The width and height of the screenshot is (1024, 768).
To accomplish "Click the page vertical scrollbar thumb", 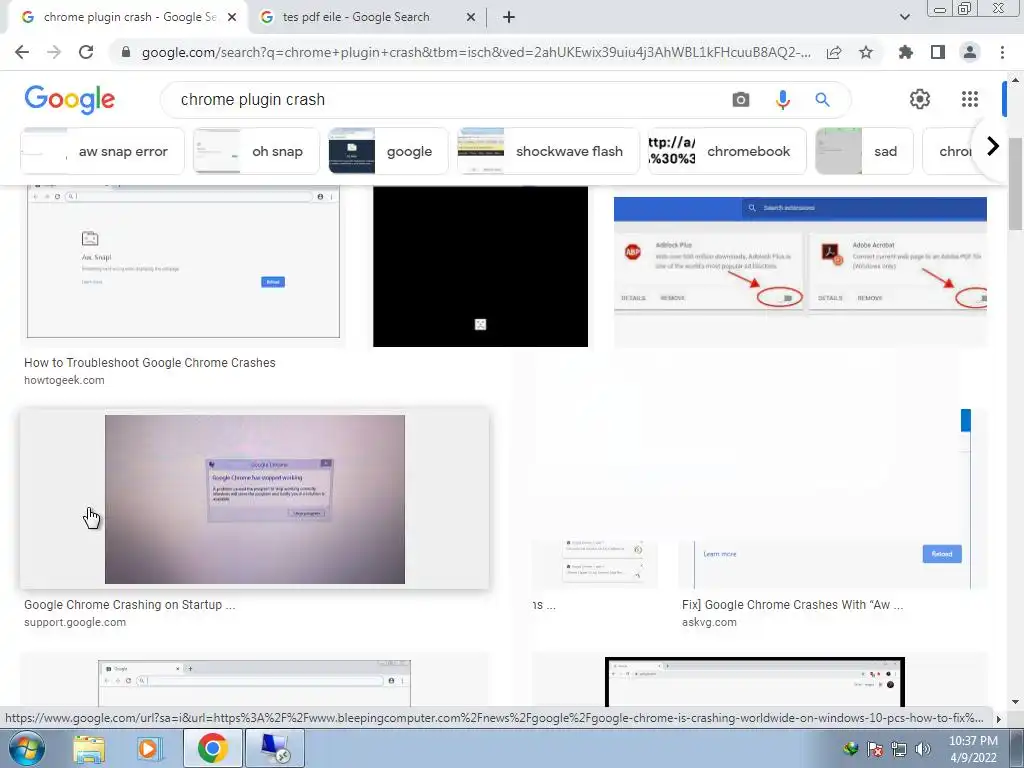I will point(1014,184).
